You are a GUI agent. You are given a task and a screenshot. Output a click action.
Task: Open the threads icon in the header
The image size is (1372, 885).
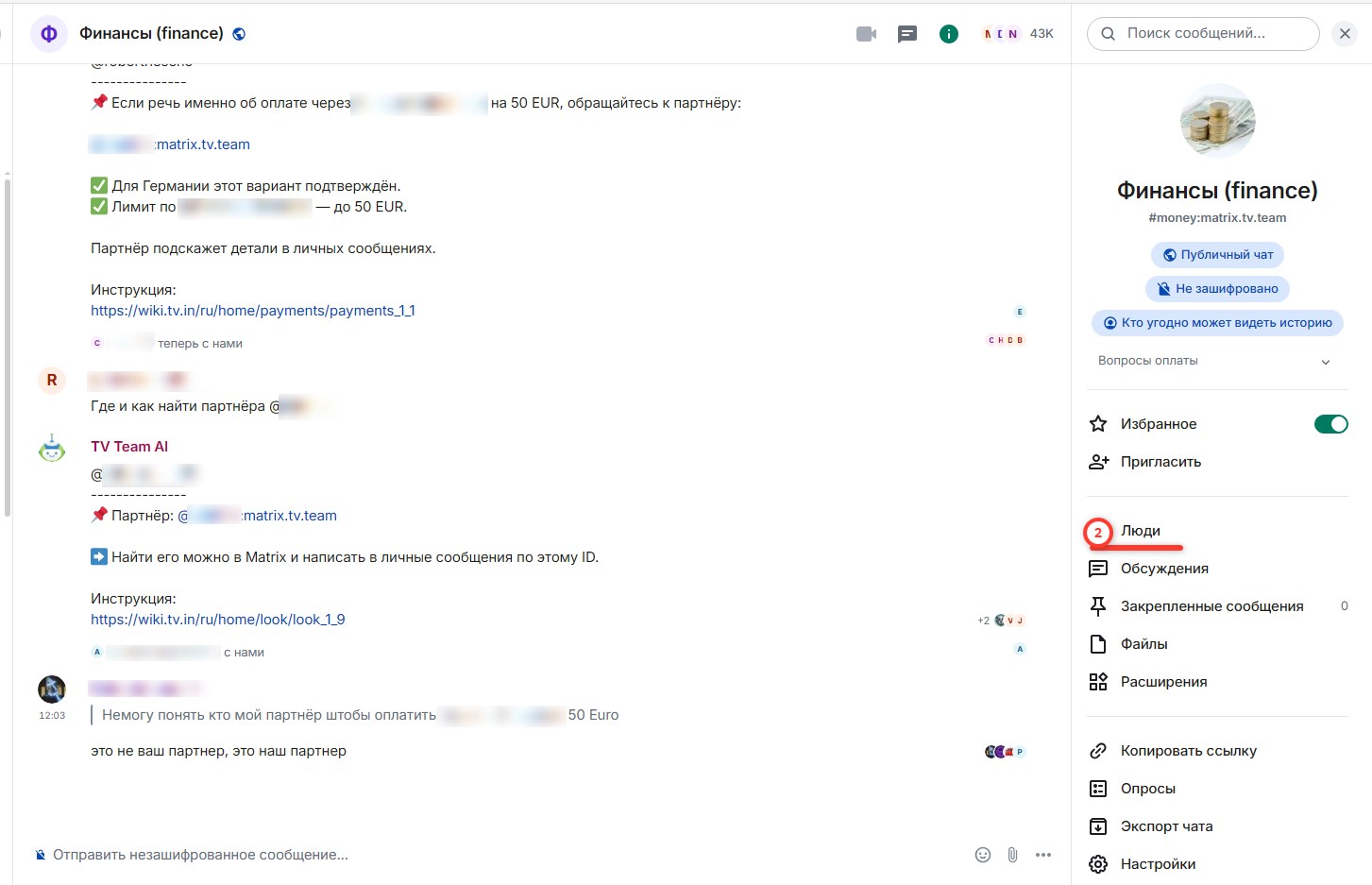click(x=907, y=34)
